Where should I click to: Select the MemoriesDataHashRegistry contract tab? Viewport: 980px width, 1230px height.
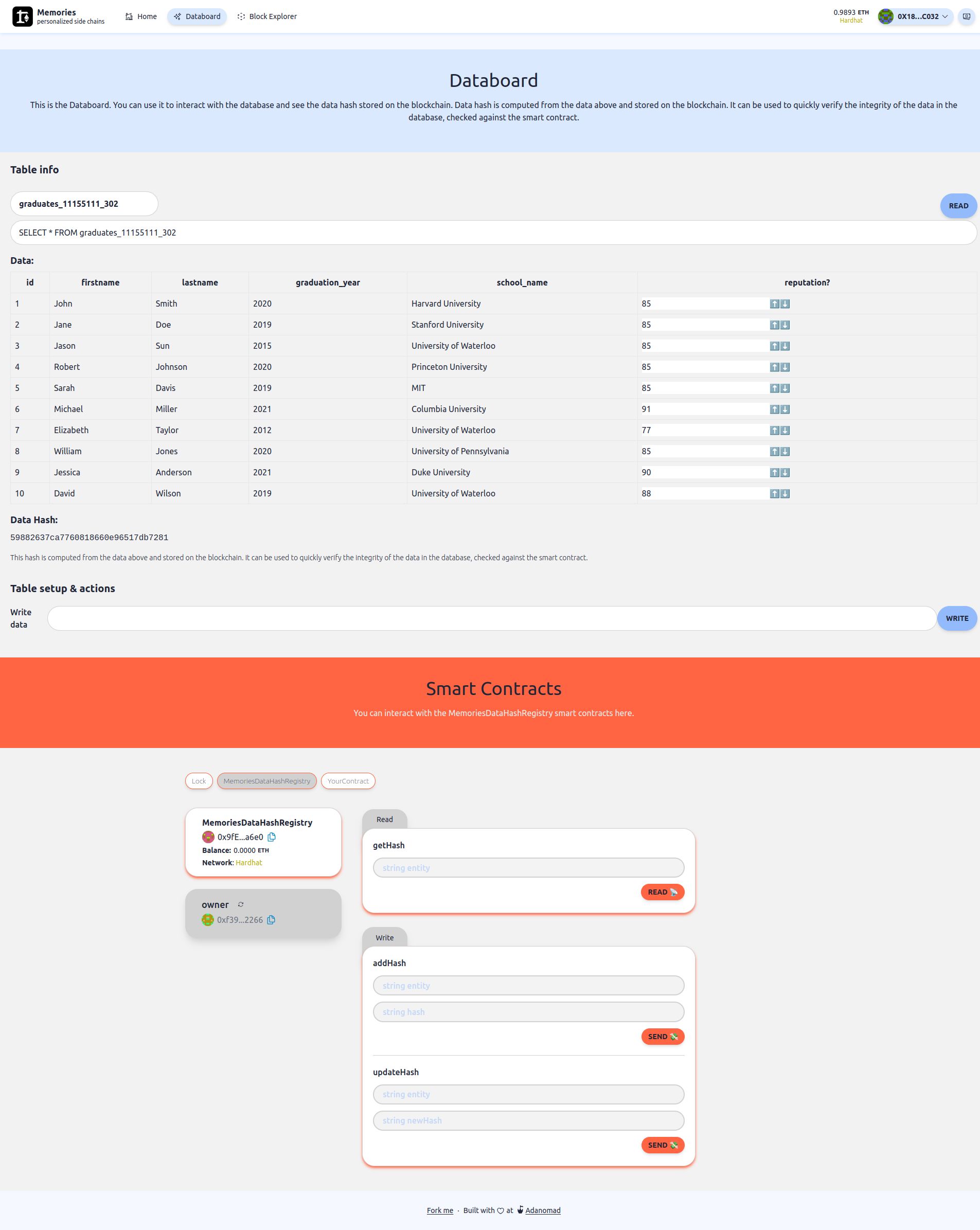266,781
